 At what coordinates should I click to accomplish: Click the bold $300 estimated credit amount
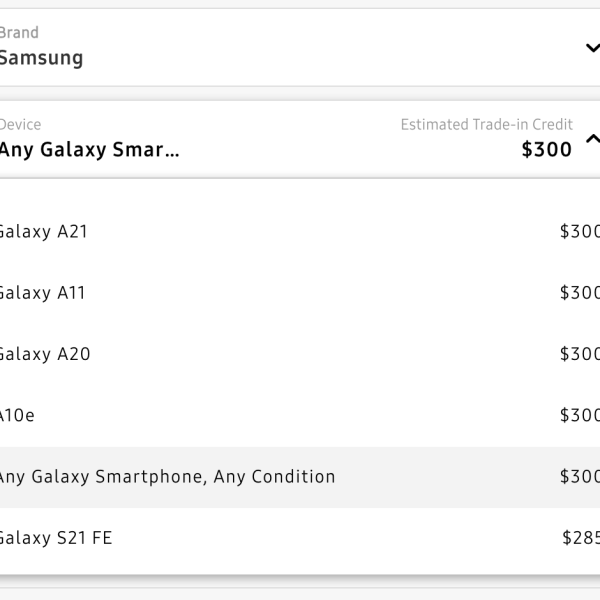coord(547,150)
